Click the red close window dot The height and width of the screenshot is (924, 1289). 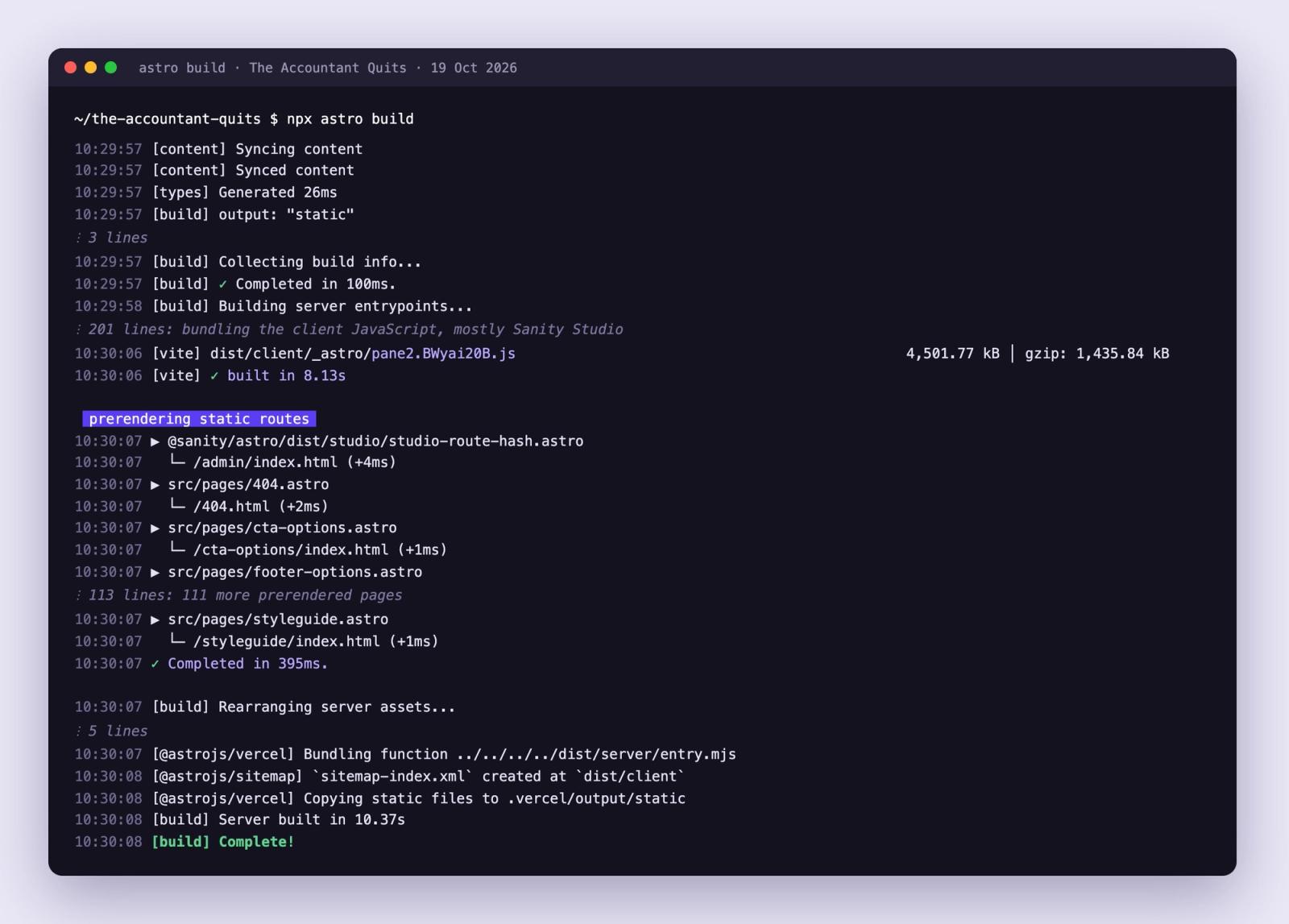tap(70, 68)
